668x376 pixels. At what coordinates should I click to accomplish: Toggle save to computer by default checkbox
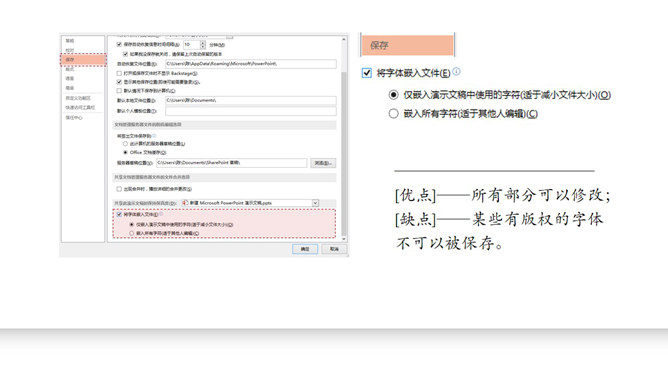click(x=119, y=91)
